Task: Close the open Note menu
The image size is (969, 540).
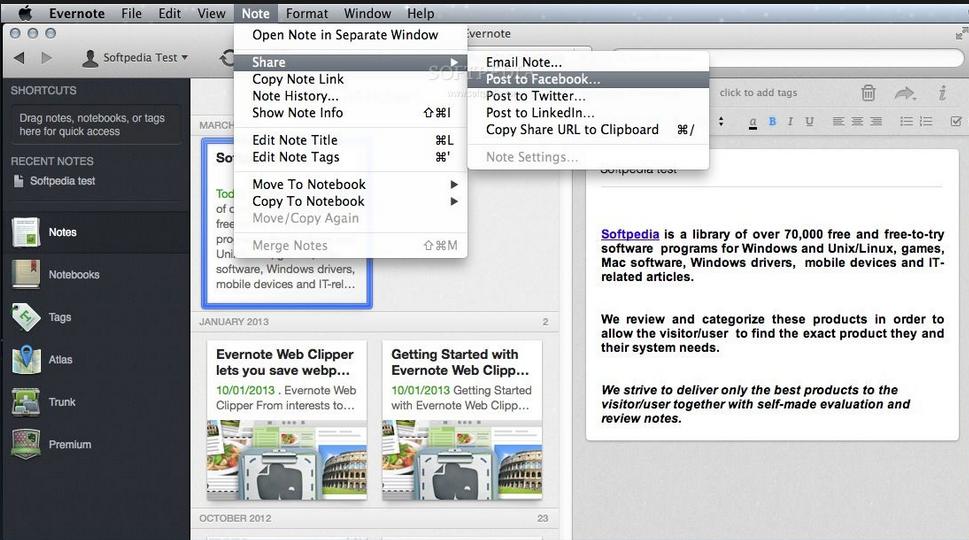Action: (x=255, y=13)
